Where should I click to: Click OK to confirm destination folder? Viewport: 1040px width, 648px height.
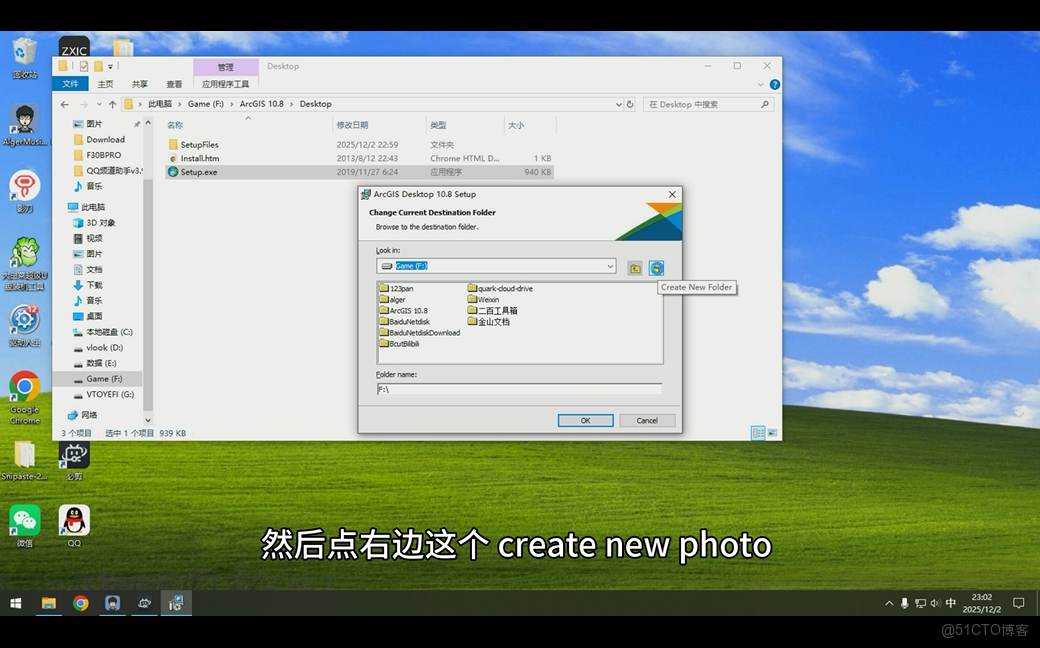pyautogui.click(x=585, y=420)
